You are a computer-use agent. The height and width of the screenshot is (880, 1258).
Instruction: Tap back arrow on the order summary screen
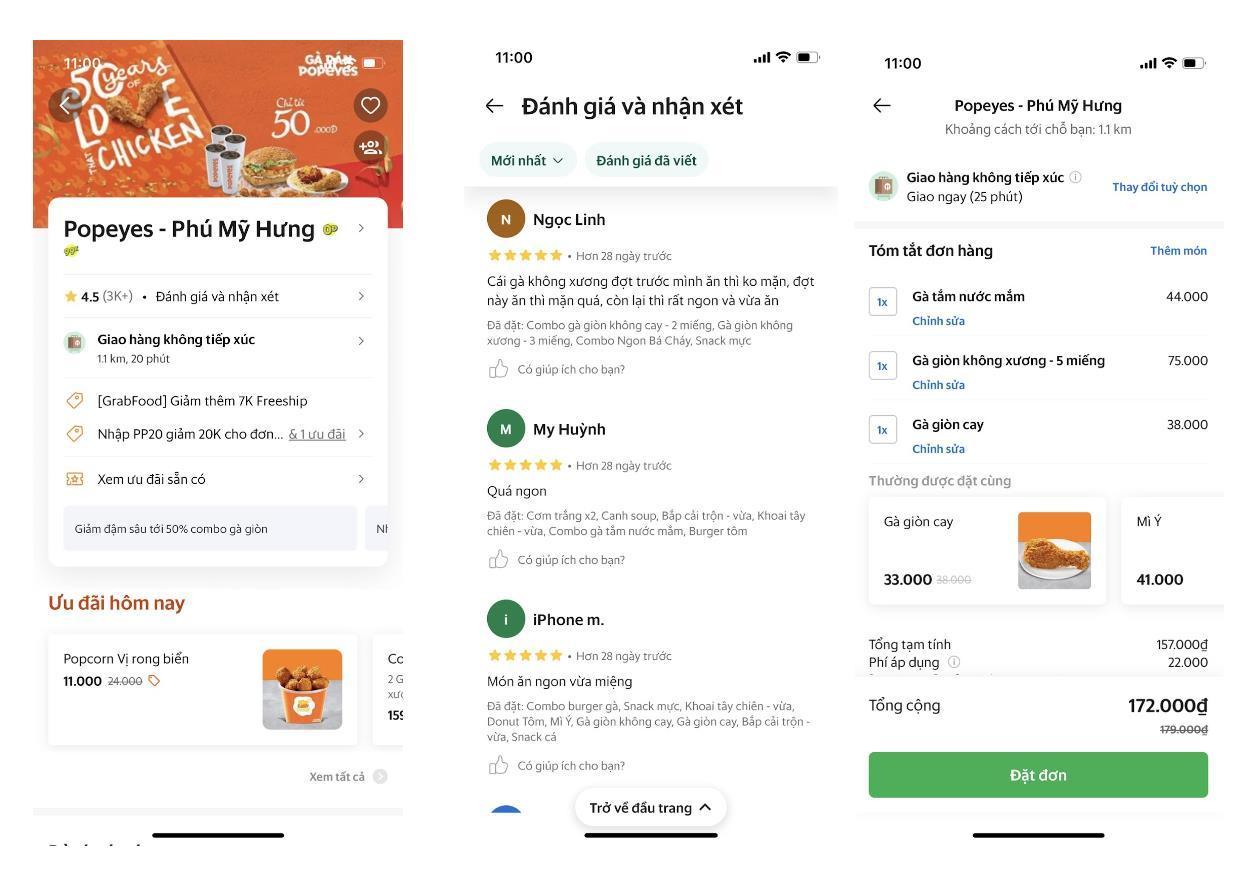(881, 105)
